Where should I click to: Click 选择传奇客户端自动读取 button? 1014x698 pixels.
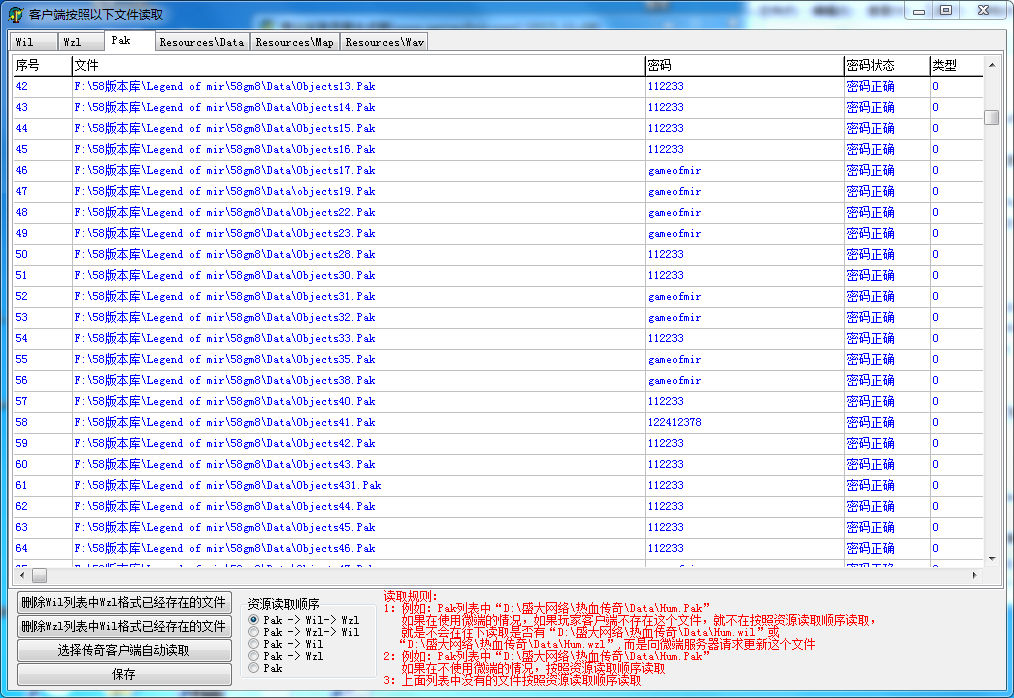124,650
